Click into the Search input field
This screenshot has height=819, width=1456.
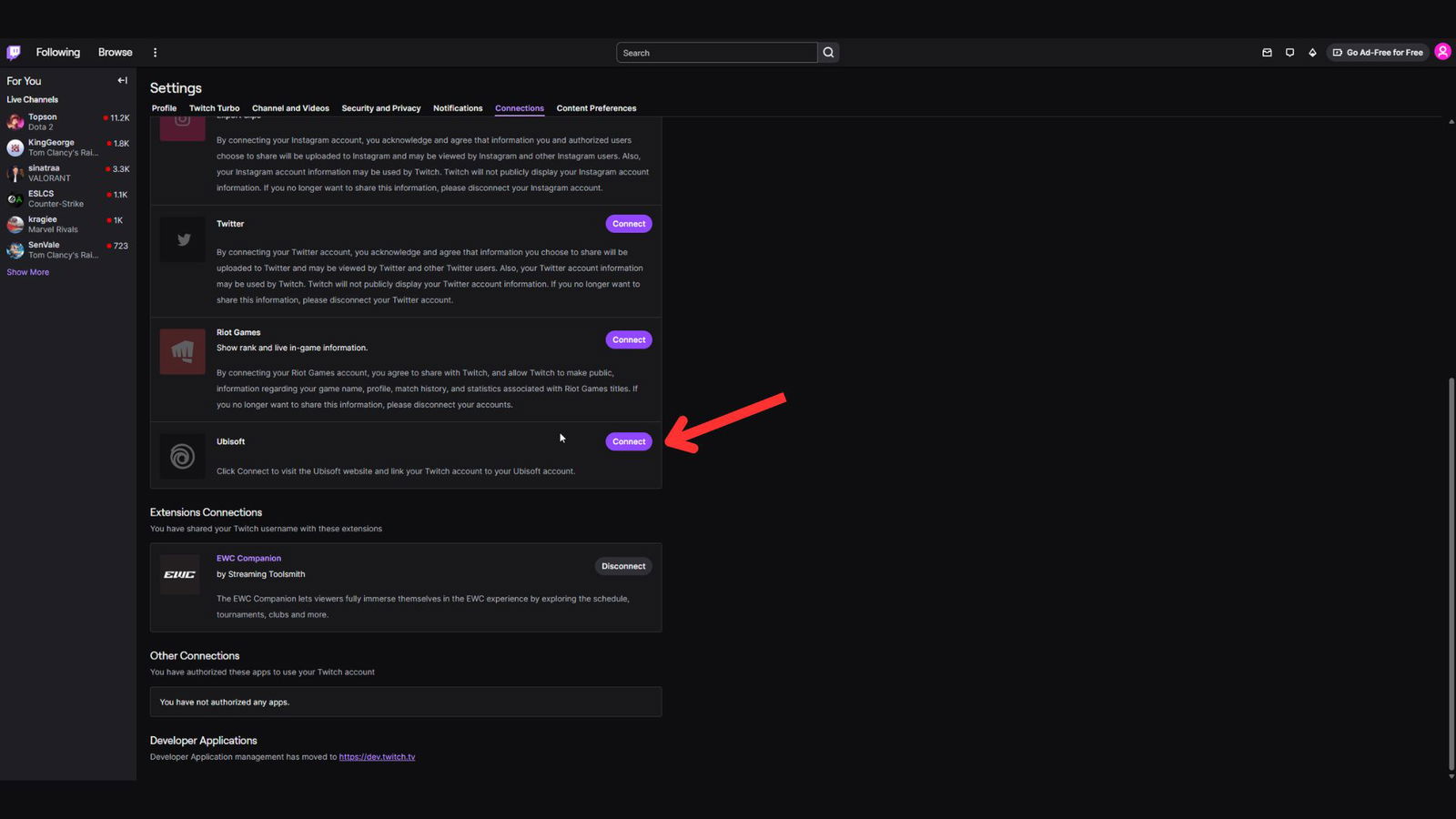point(716,53)
